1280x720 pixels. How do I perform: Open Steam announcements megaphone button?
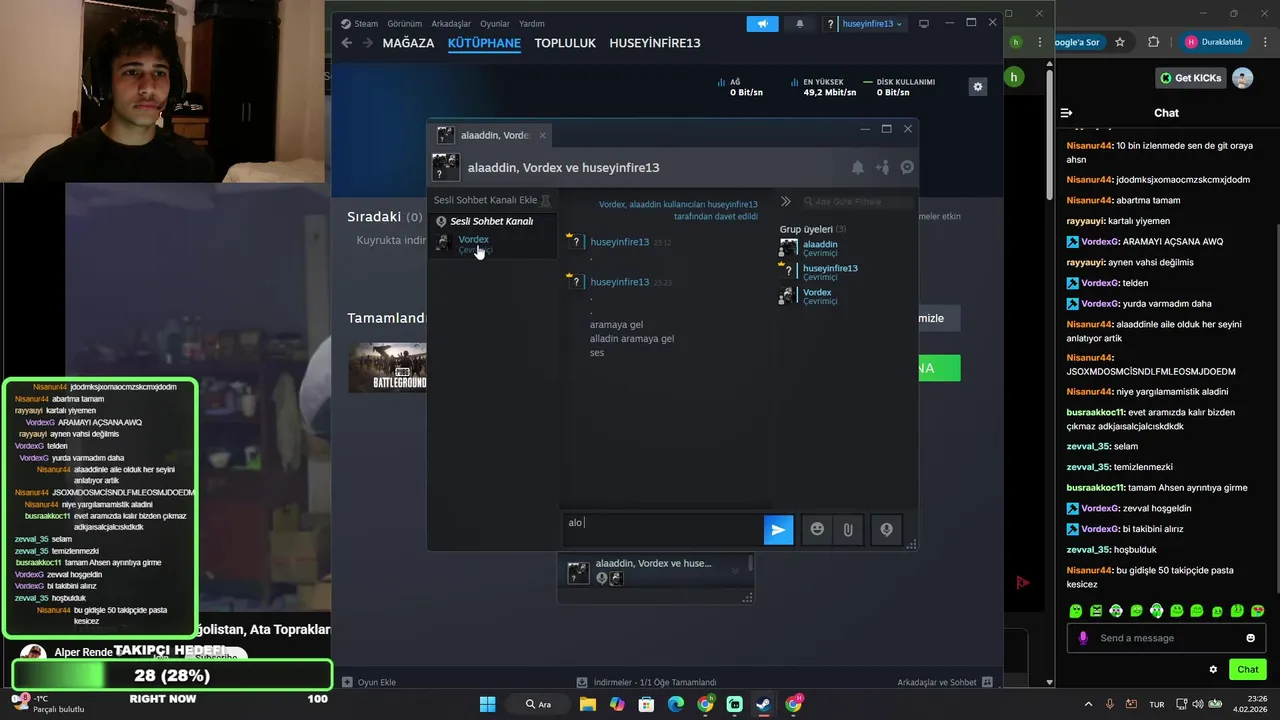coord(762,24)
